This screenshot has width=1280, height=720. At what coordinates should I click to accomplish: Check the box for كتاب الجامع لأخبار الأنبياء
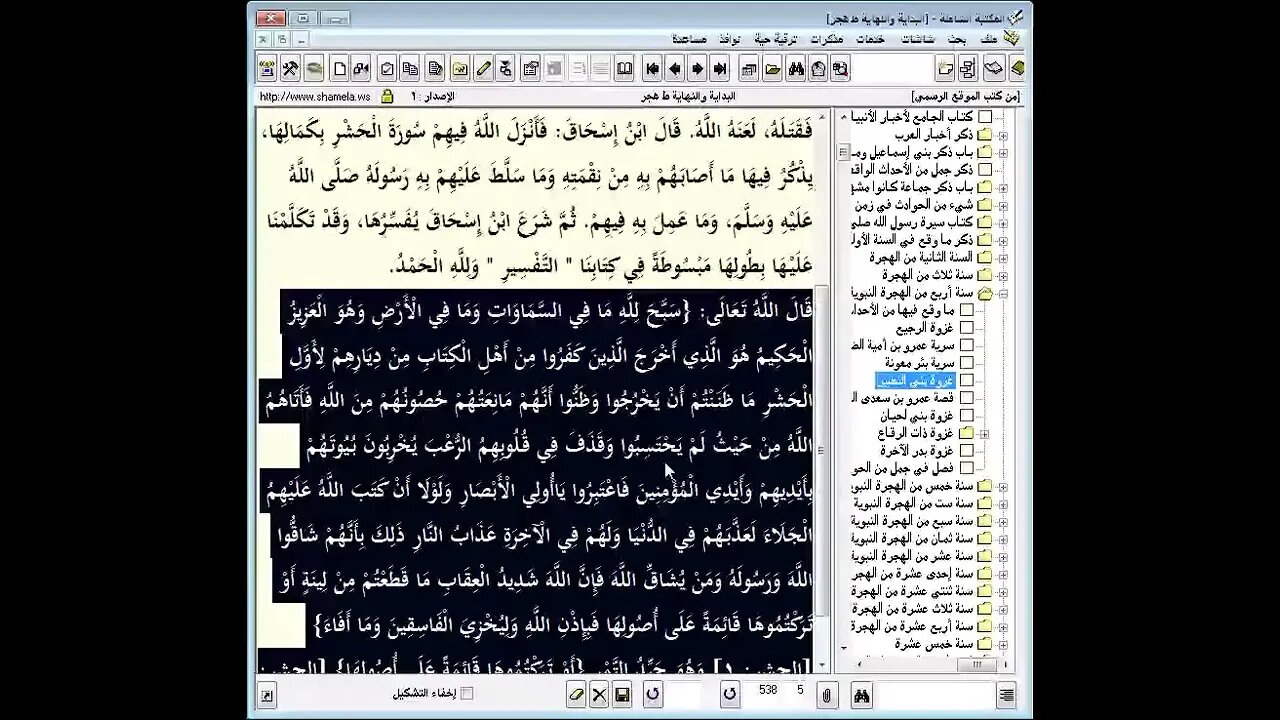tap(985, 117)
